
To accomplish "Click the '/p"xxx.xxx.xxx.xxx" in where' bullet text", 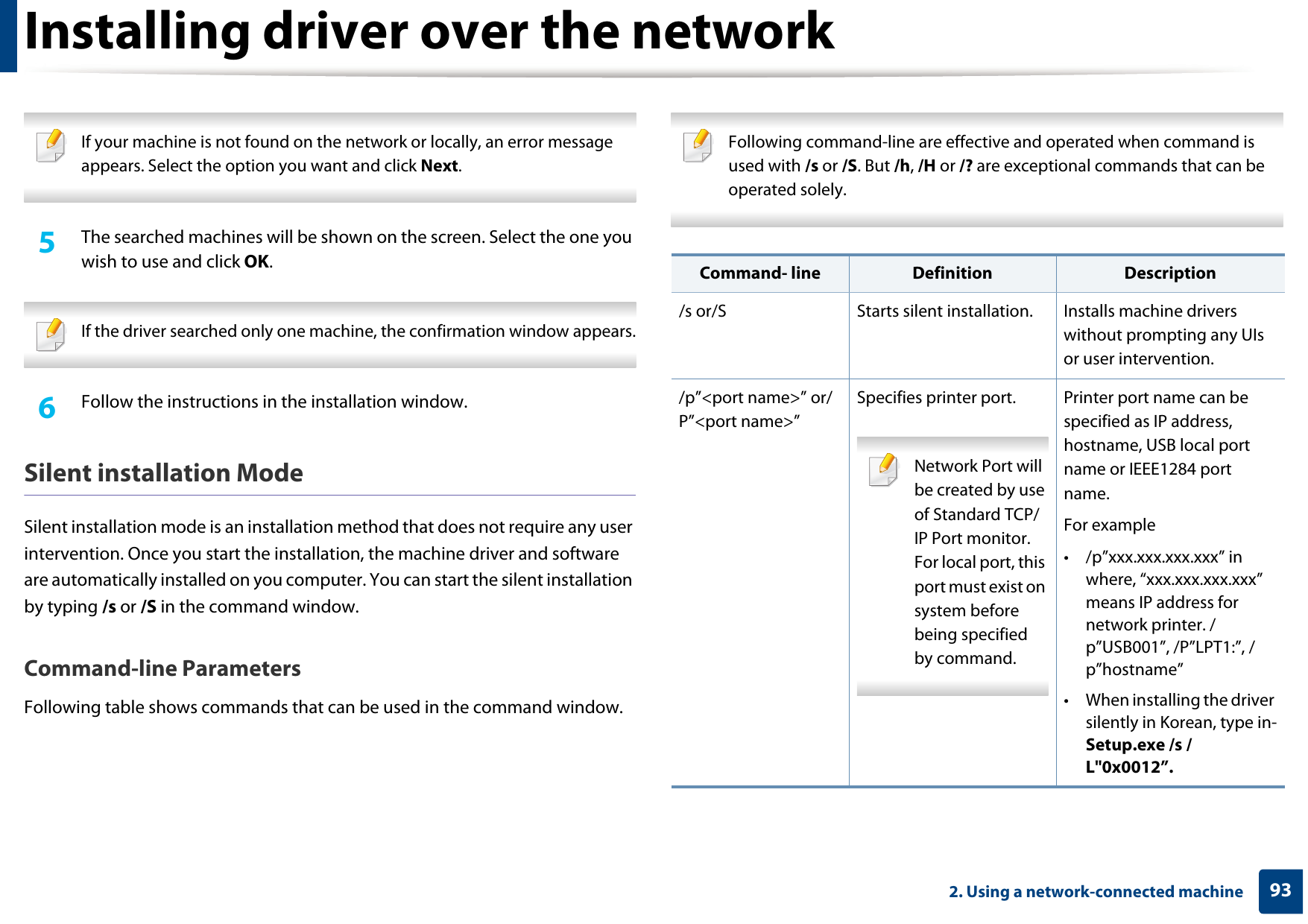I will (1174, 613).
